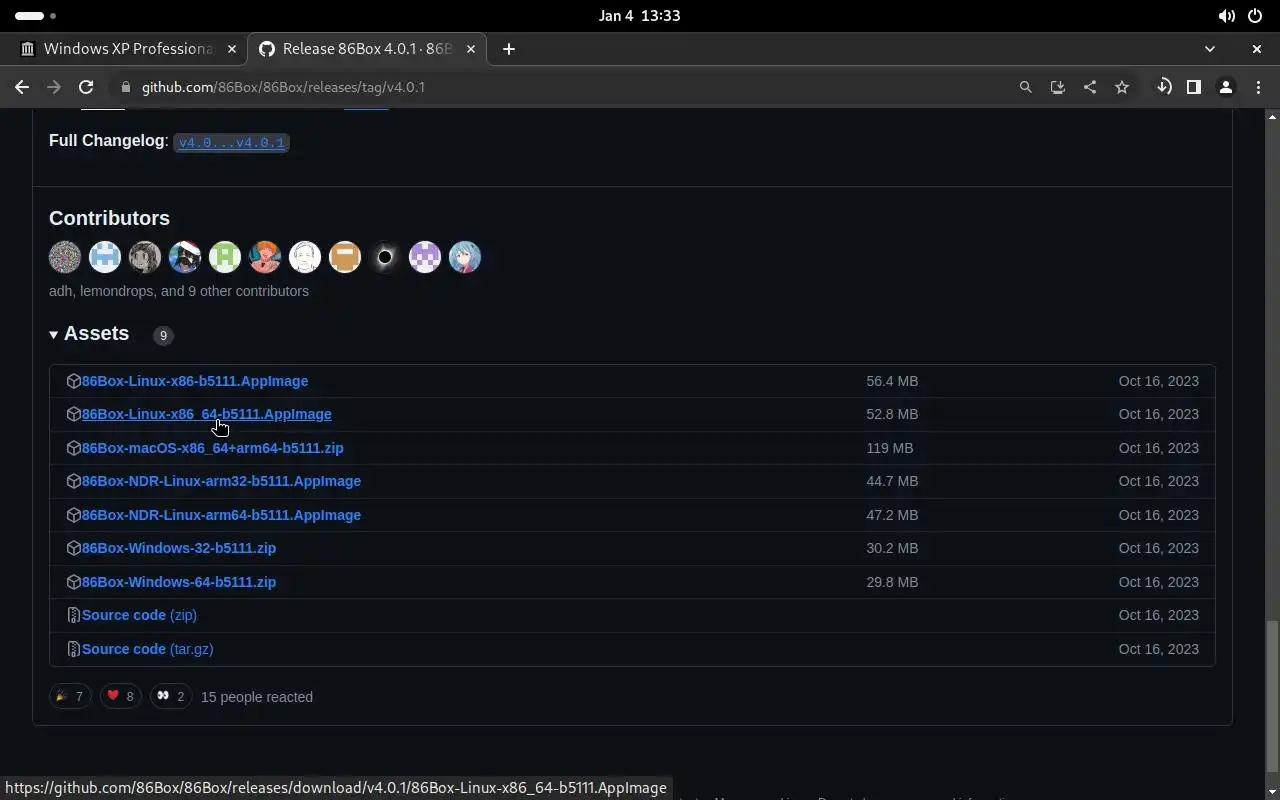Download 86Box-Linux-x86-b5111.AppImage
The image size is (1280, 800).
pyautogui.click(x=194, y=381)
